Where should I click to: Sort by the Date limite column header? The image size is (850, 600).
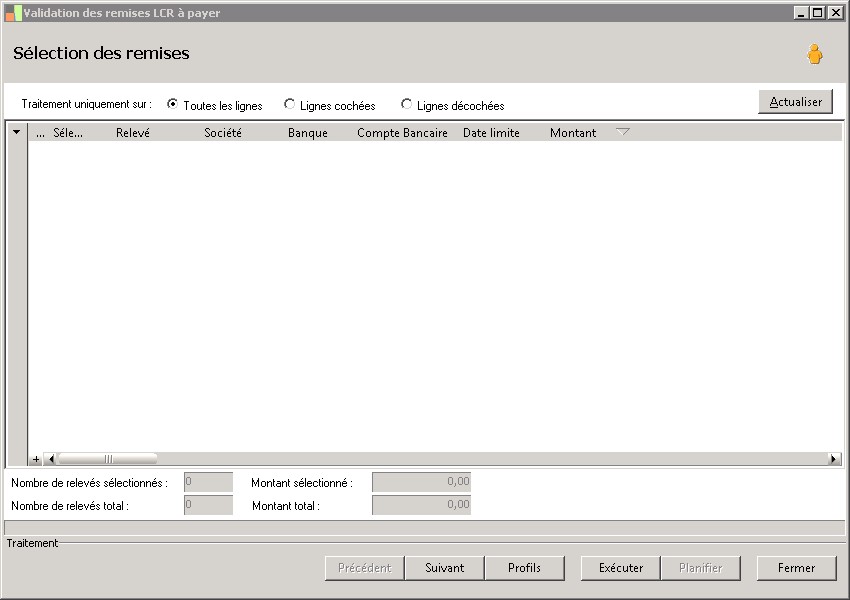pos(491,133)
